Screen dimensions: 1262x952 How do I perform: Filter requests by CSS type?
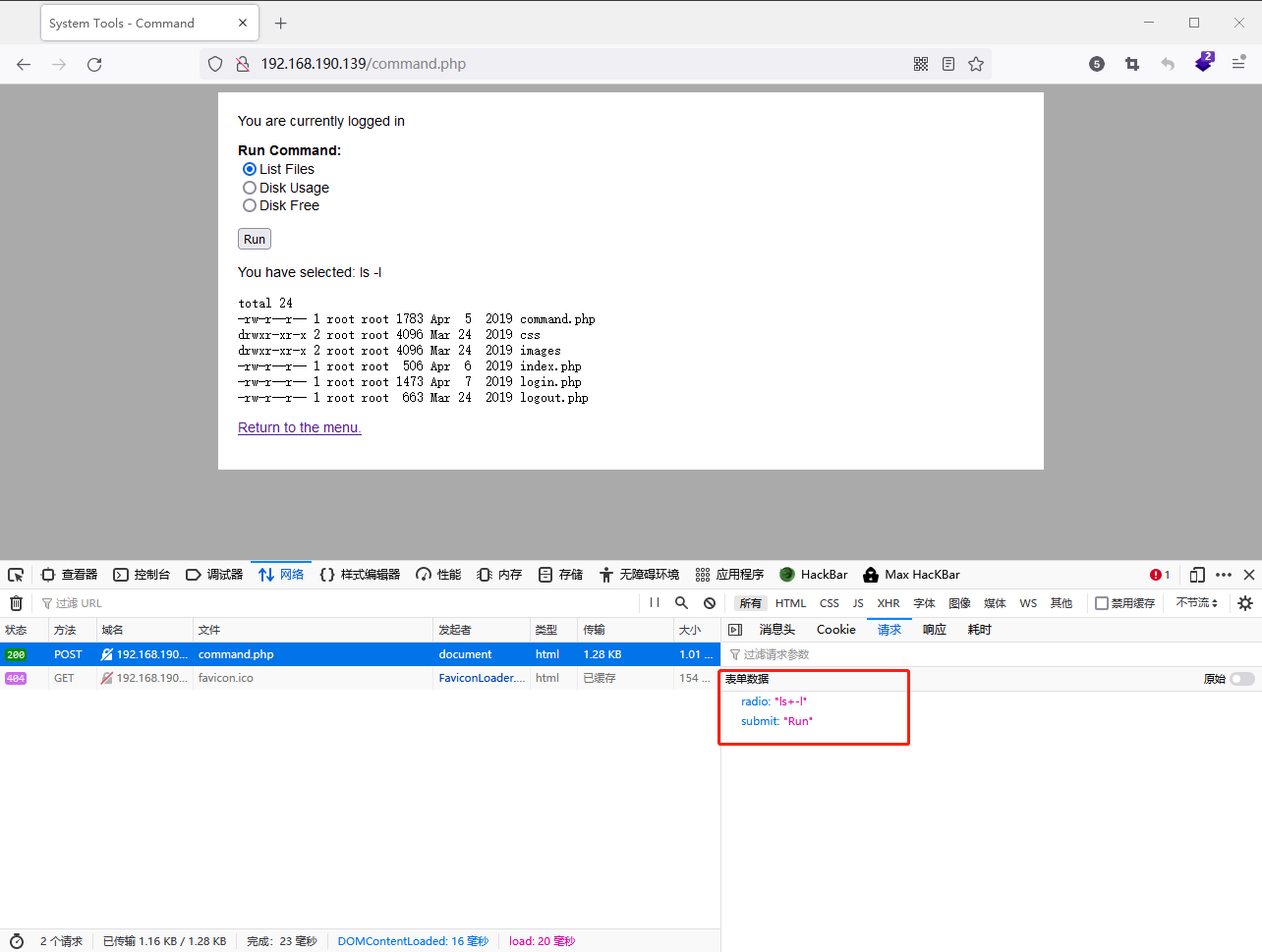coord(830,603)
